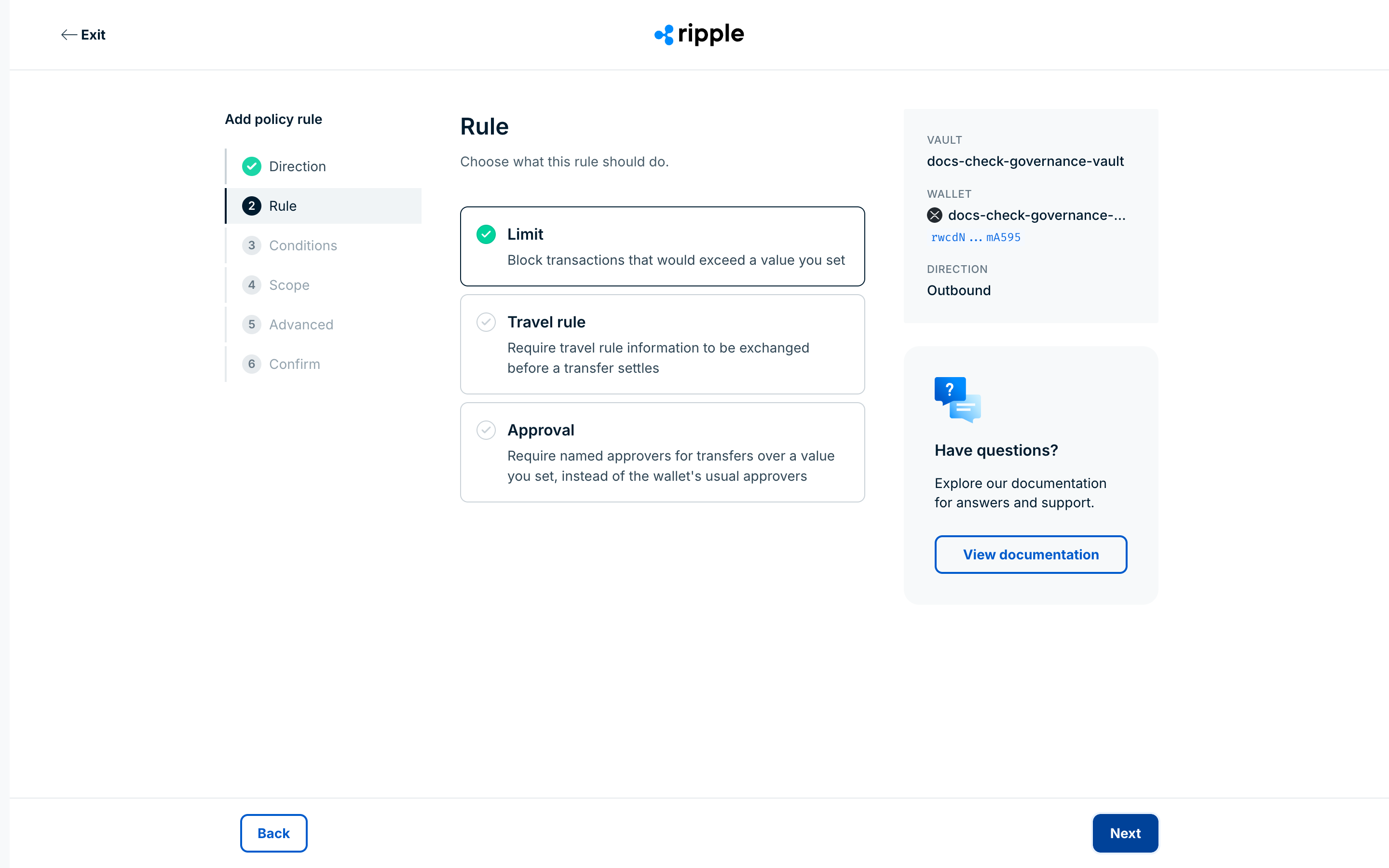Viewport: 1389px width, 868px height.
Task: Click wallet address rwcdN ... mA595
Action: click(x=976, y=237)
